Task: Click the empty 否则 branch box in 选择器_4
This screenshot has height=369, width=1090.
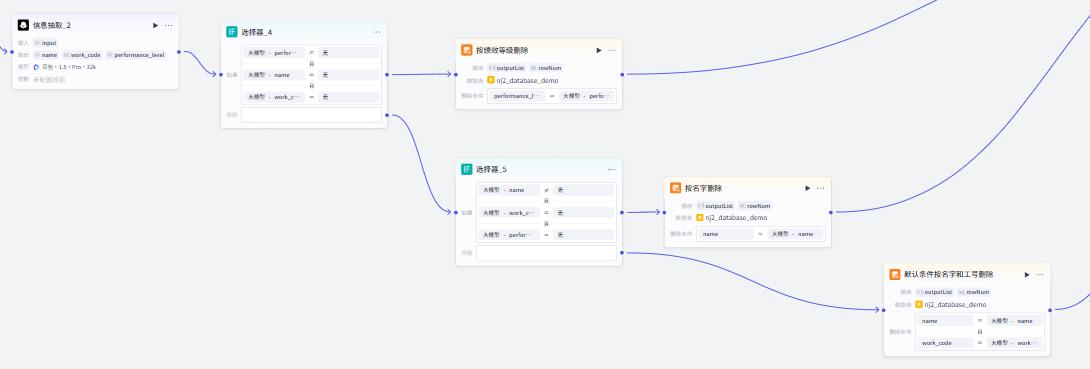Action: click(x=311, y=115)
